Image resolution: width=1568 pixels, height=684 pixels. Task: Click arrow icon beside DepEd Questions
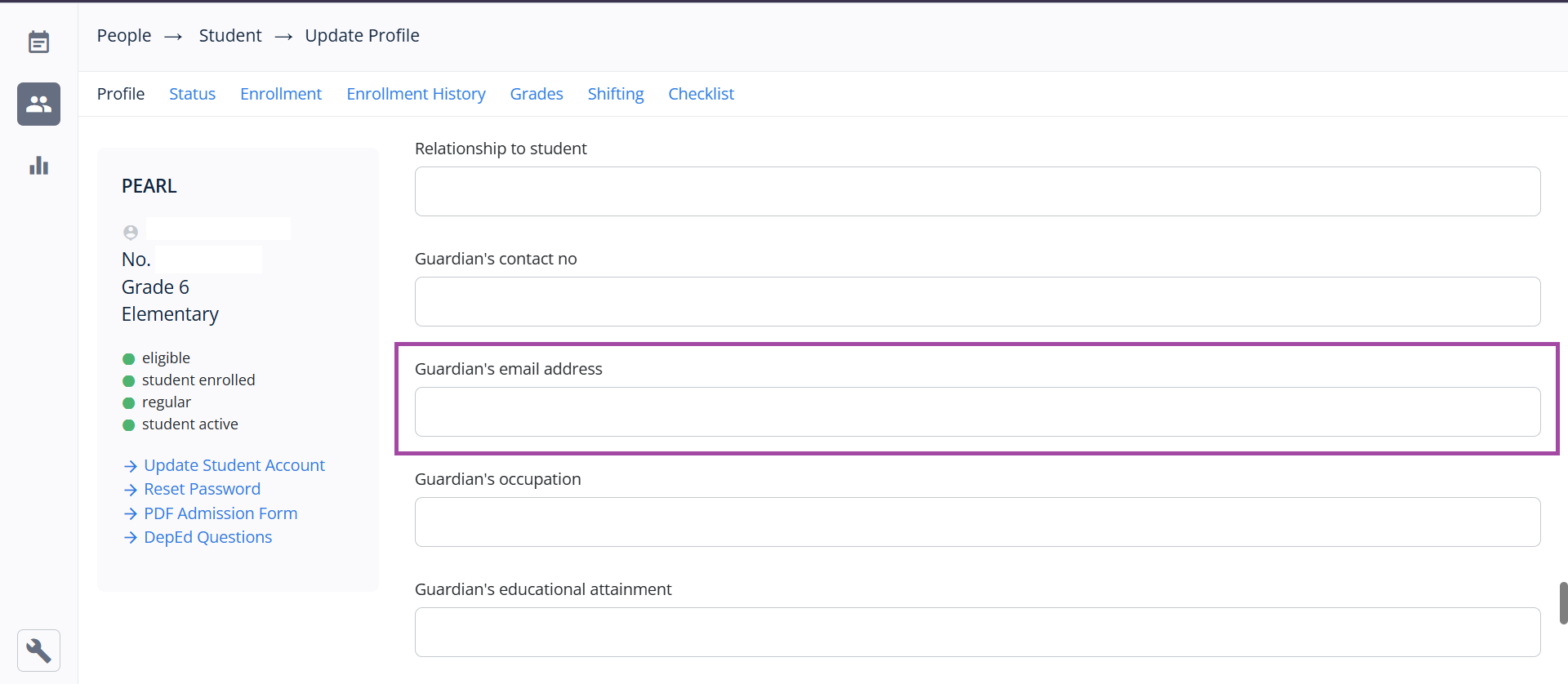click(130, 538)
